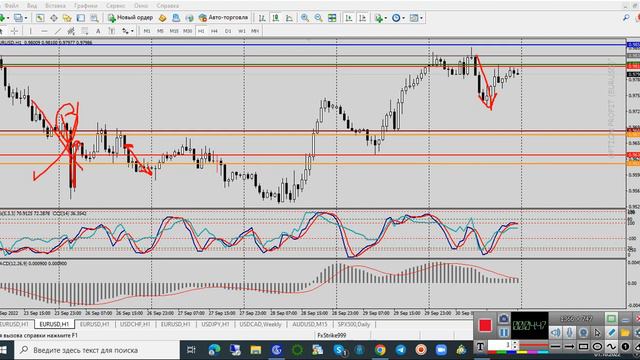Open the Data Window crosshair-target icon
The image size is (640, 360).
tap(54, 18)
